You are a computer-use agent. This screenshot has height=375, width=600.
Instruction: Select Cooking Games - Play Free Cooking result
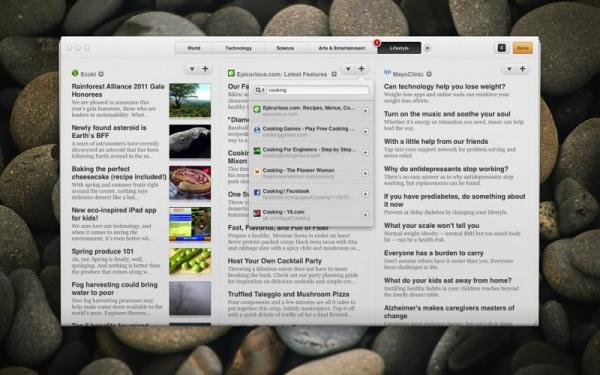pos(311,132)
